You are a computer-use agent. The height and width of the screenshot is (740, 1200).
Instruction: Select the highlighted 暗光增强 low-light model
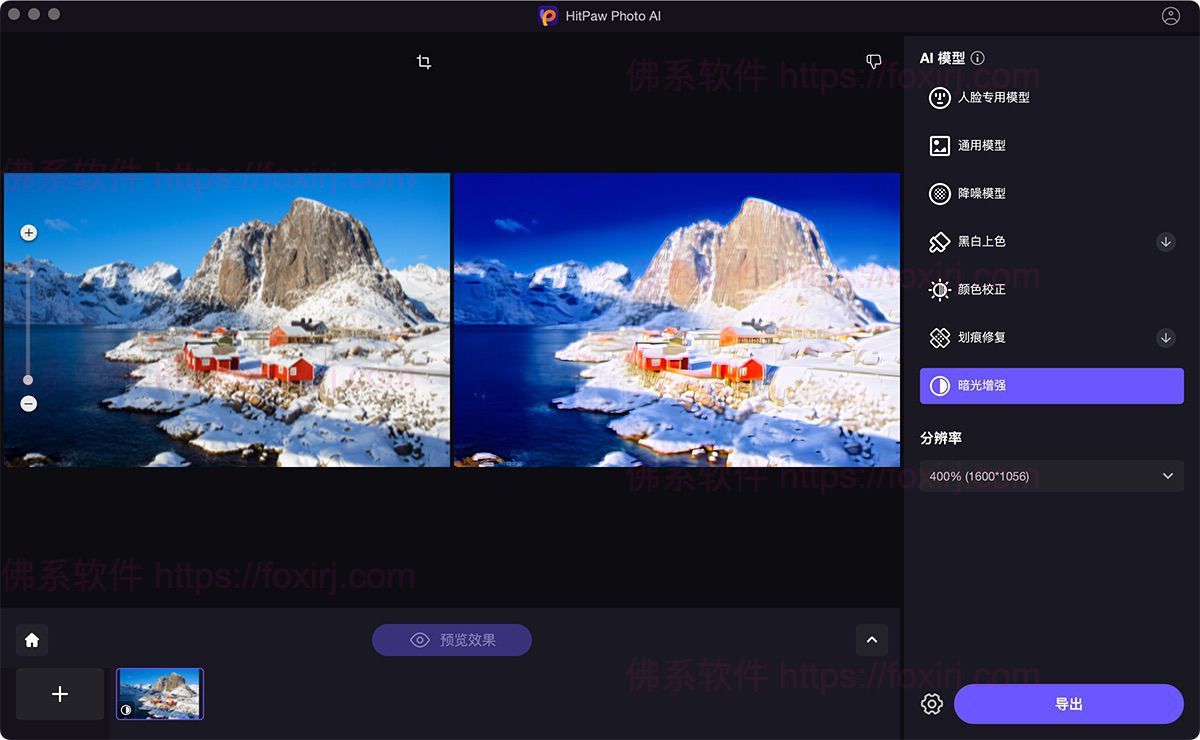[1051, 385]
